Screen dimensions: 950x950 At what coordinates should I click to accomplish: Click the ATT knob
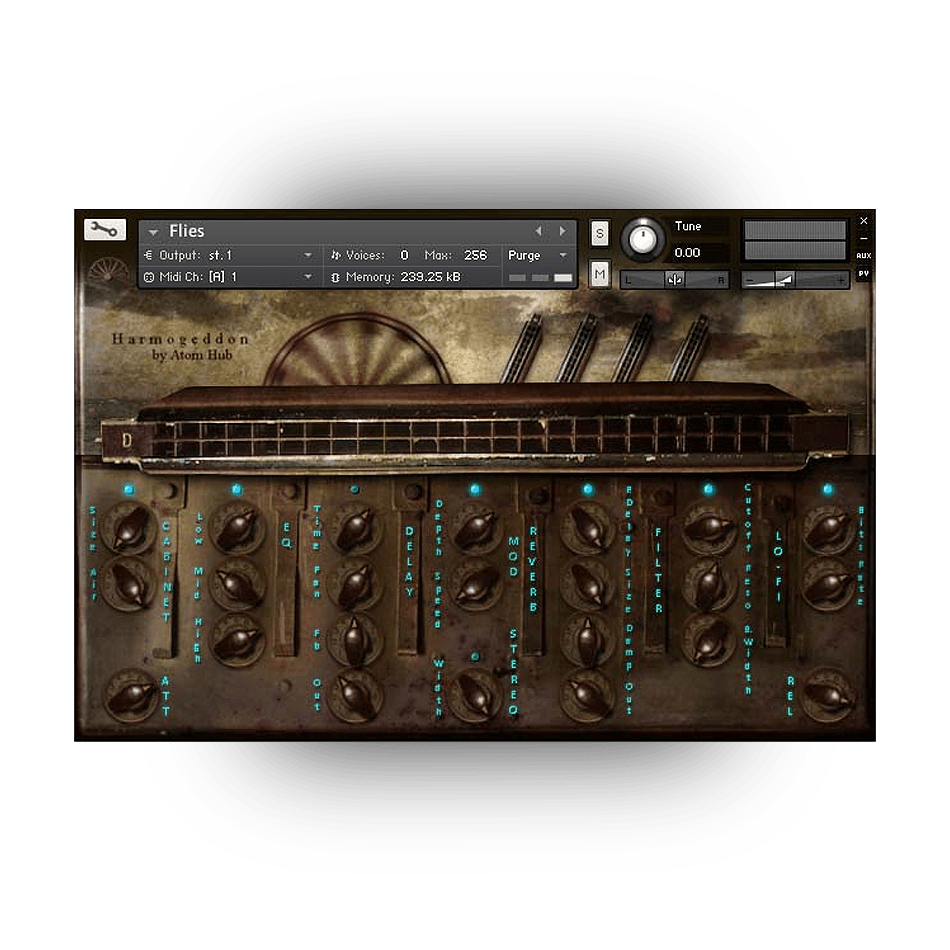130,695
